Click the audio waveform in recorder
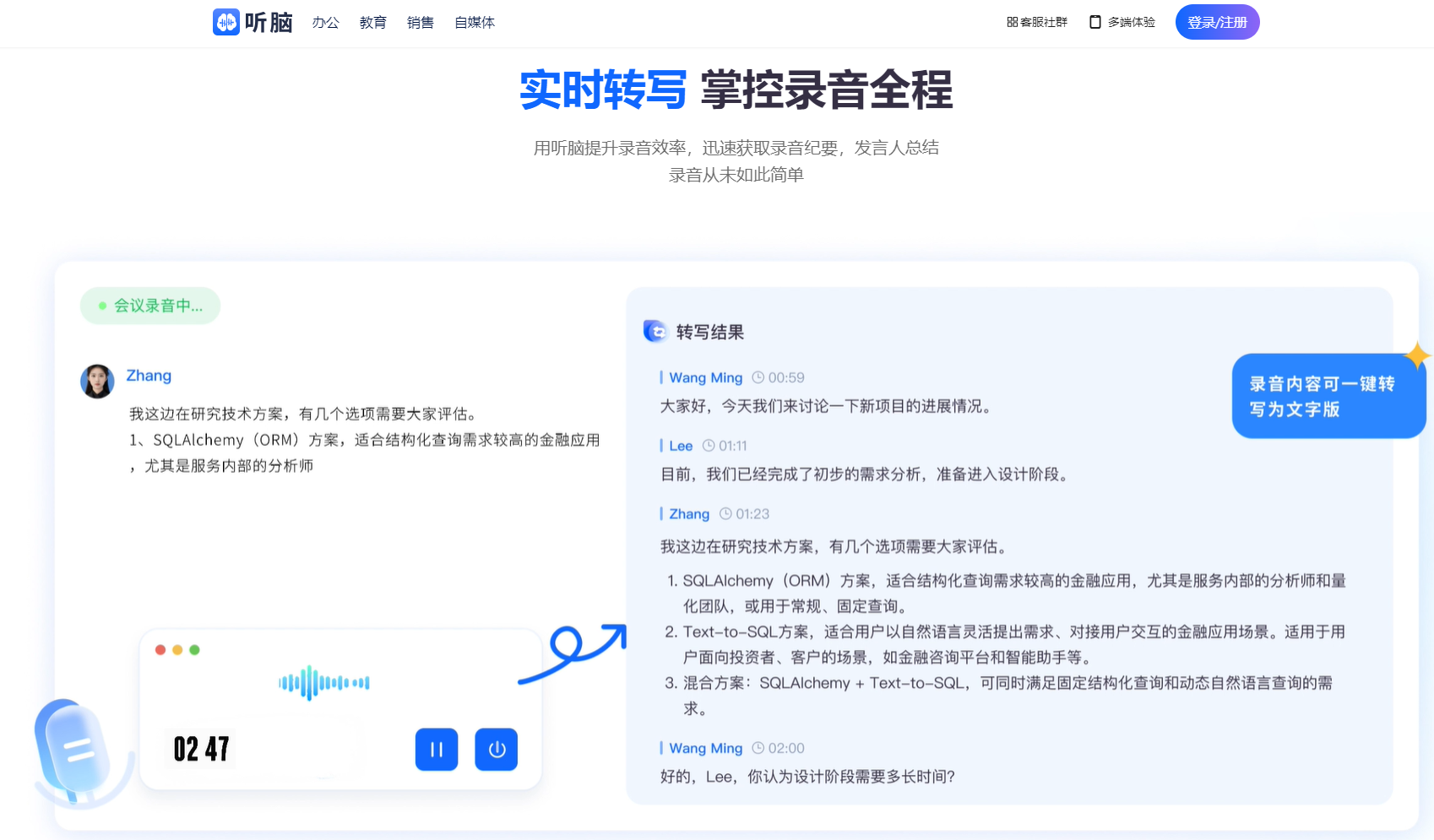1434x840 pixels. point(324,682)
